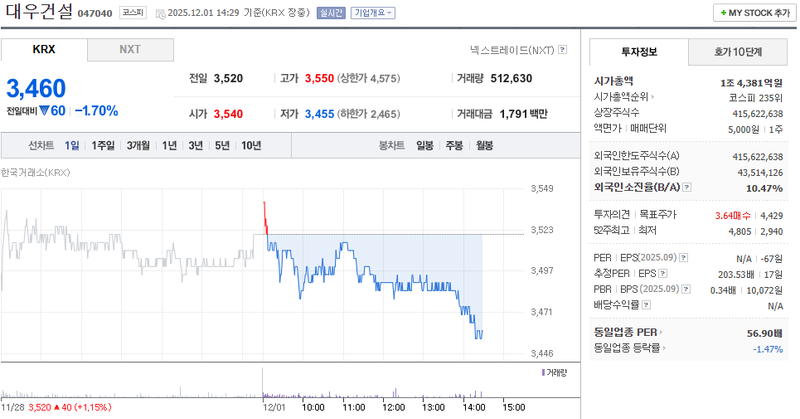The image size is (800, 419).
Task: Click the 투자의견 3.64매수 value
Action: pyautogui.click(x=733, y=215)
